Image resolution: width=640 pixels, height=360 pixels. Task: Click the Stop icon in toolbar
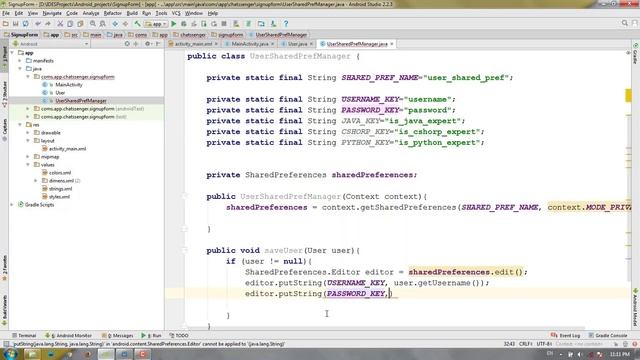224,24
